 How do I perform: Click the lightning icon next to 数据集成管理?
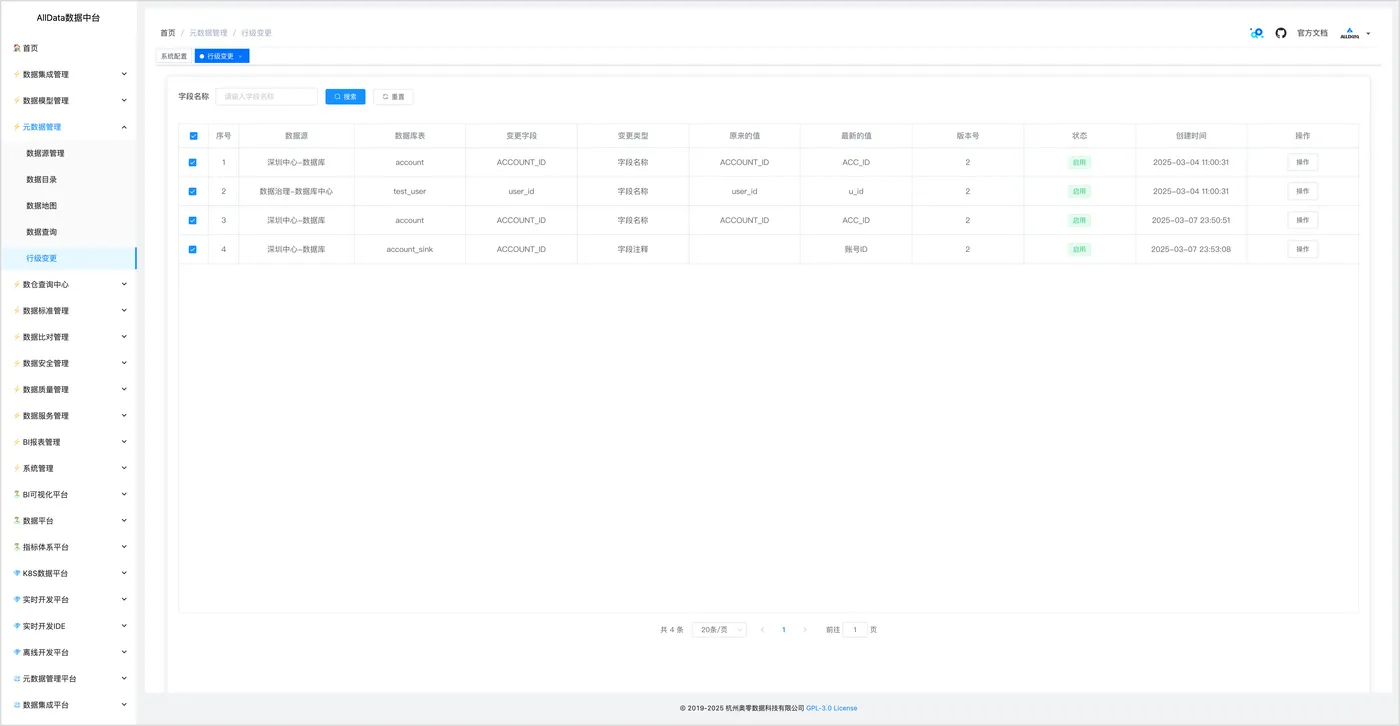click(x=17, y=74)
